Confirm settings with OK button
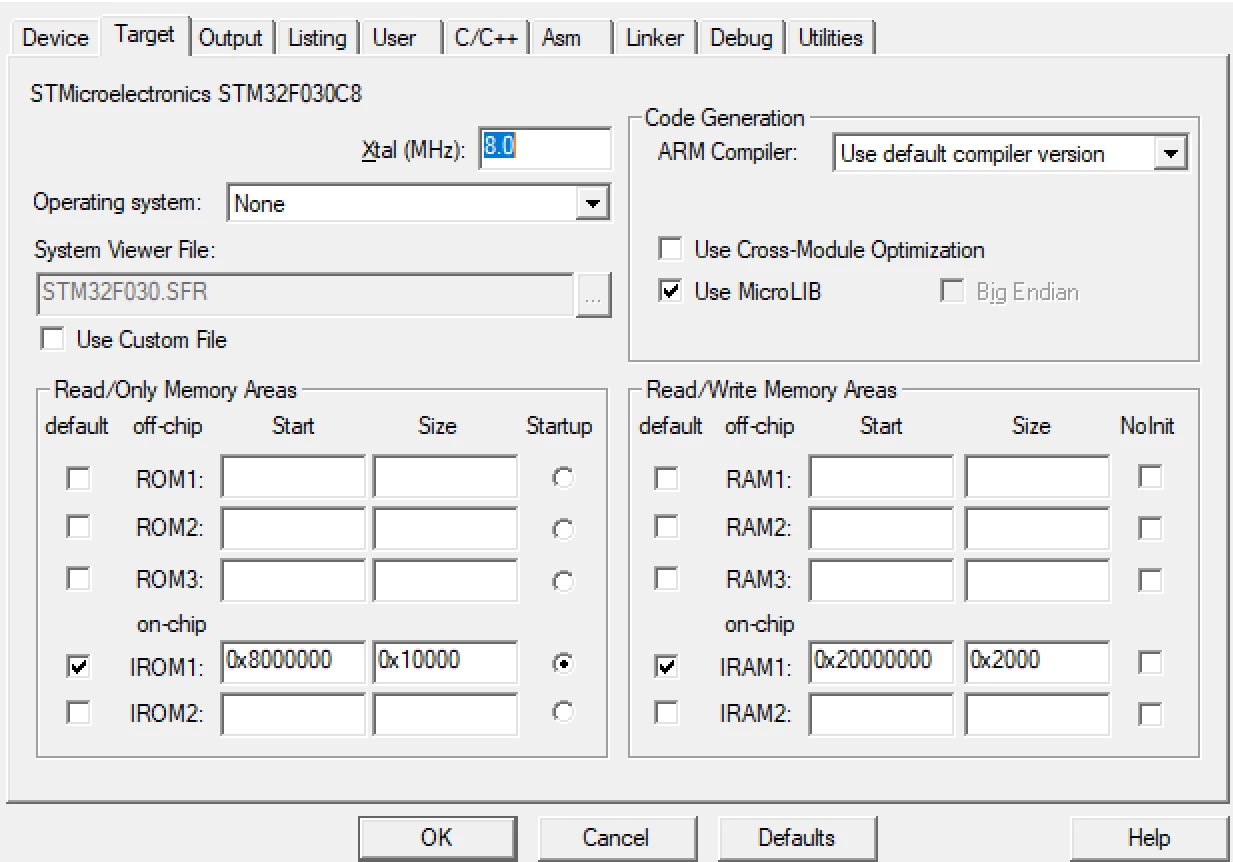This screenshot has width=1233, height=862. point(437,837)
